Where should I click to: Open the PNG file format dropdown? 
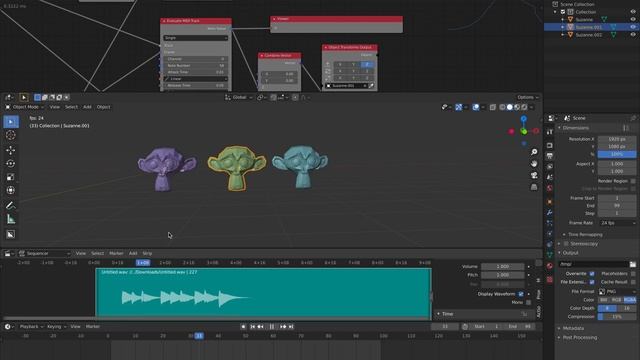(617, 291)
